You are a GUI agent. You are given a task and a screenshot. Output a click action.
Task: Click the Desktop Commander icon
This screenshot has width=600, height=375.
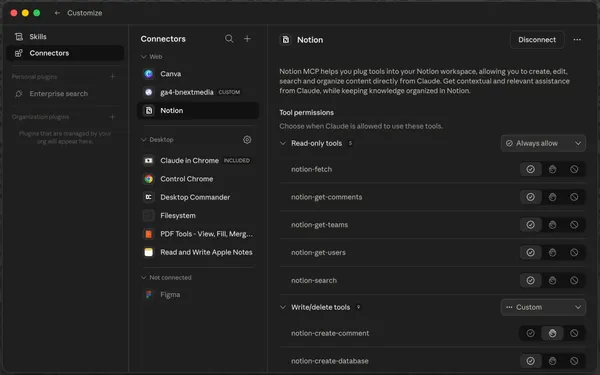[x=148, y=197]
